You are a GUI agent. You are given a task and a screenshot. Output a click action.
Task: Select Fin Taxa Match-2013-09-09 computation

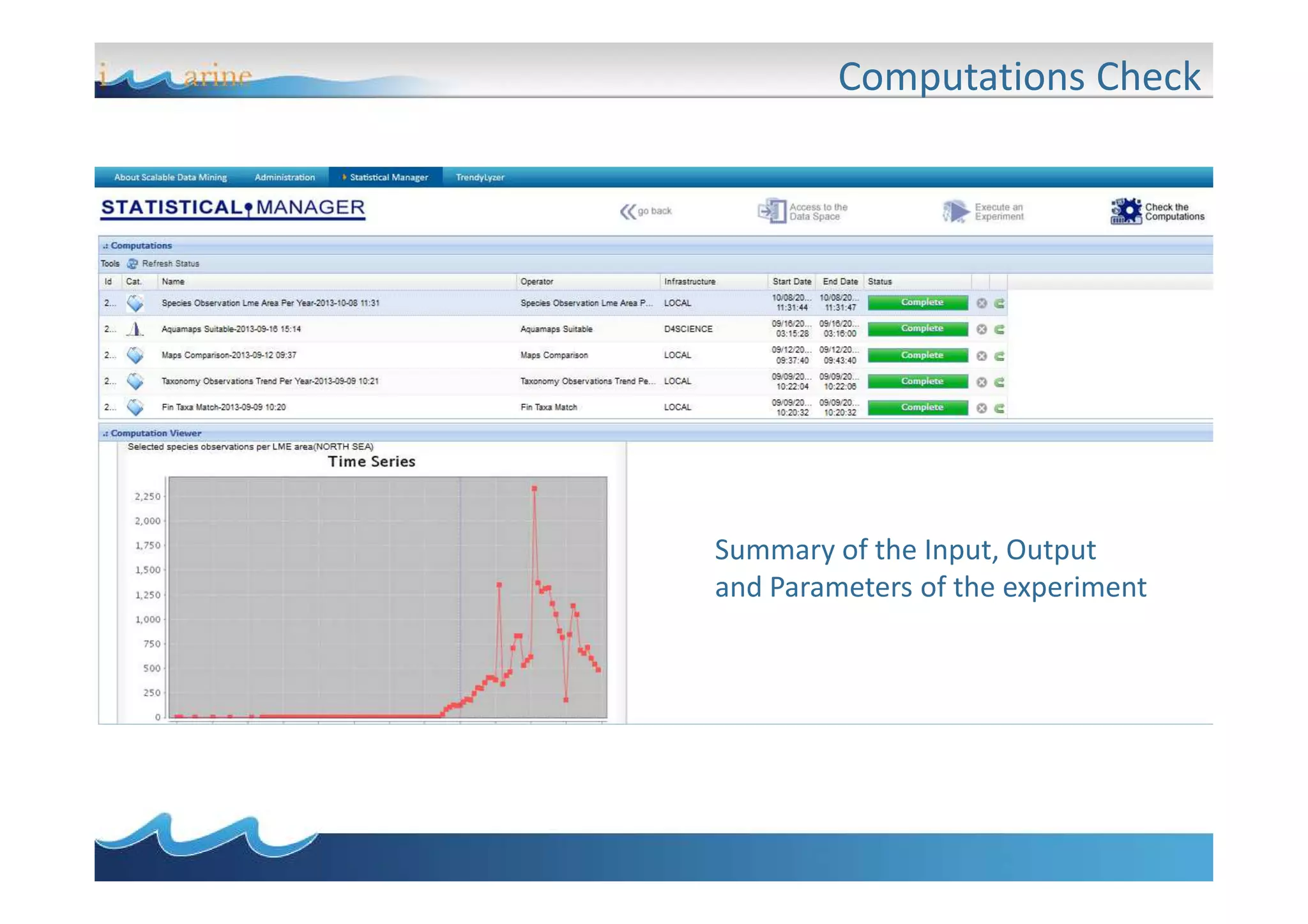(224, 407)
